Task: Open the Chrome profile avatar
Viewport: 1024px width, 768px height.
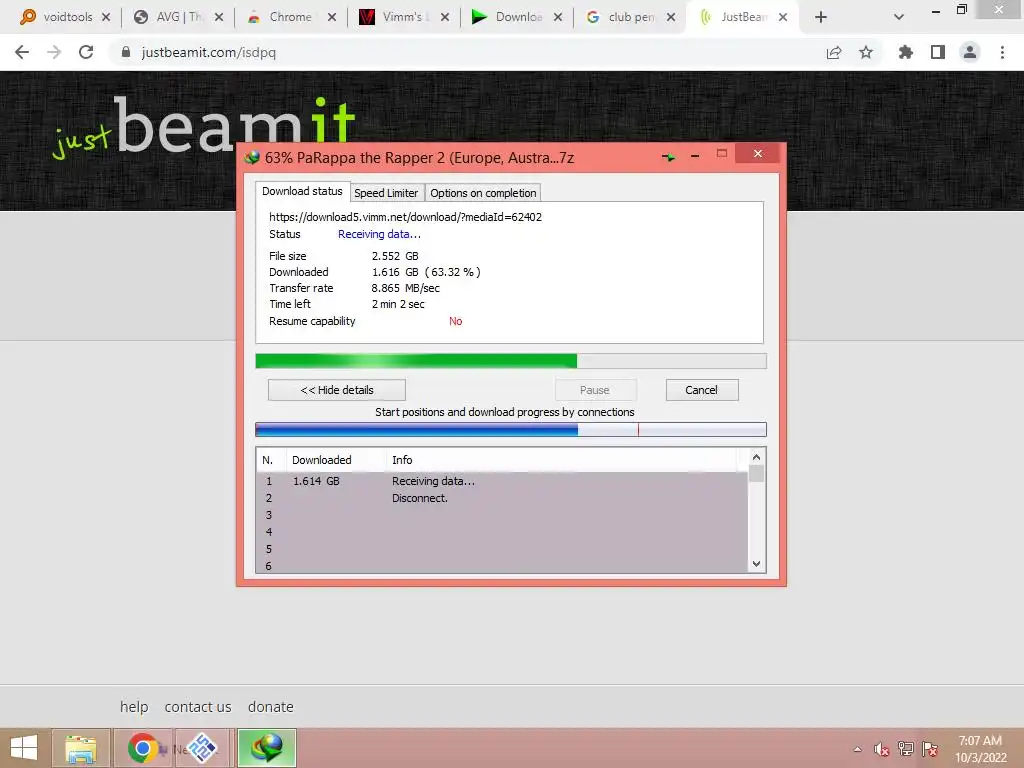Action: click(x=970, y=52)
